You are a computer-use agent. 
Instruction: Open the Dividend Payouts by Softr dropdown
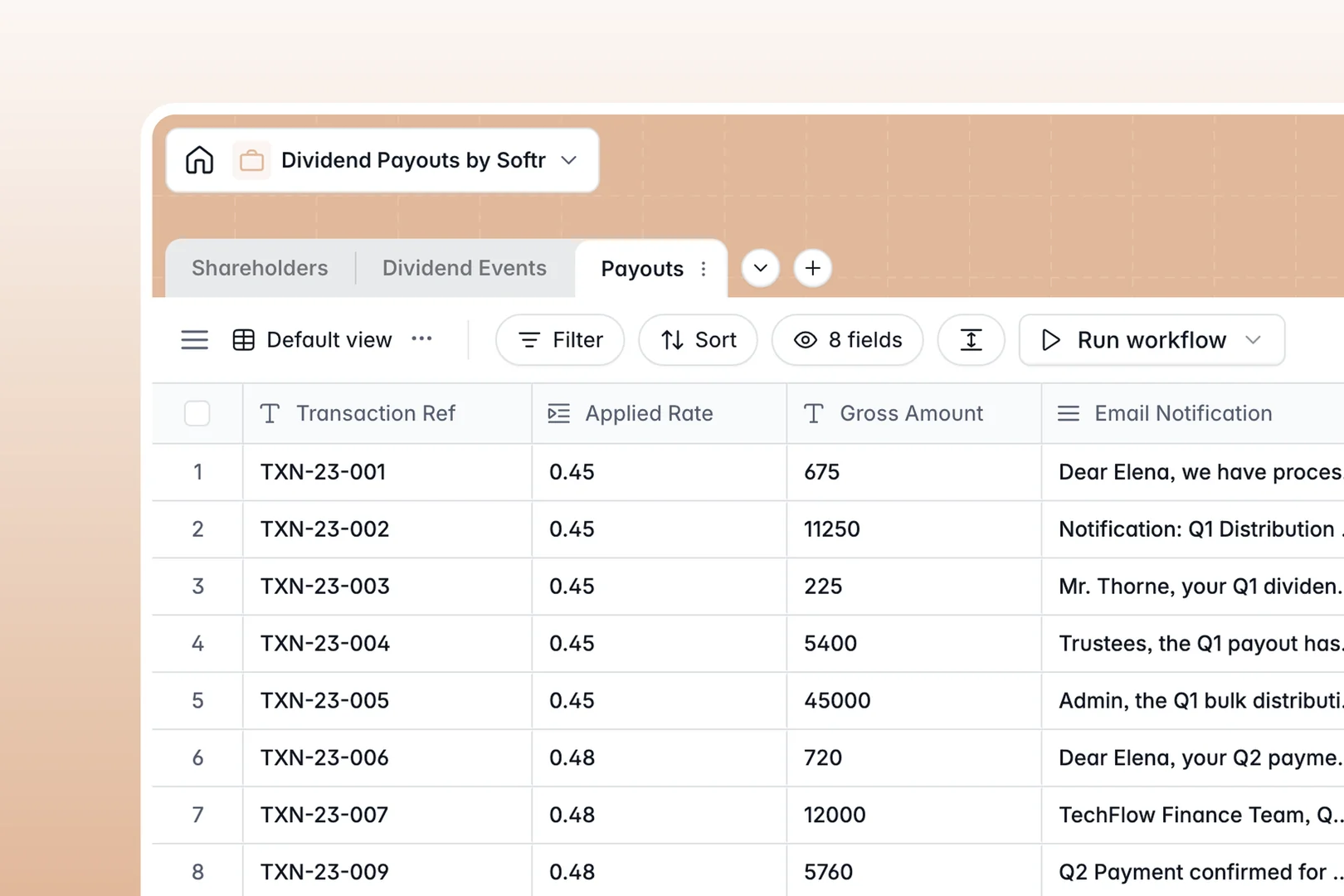coord(569,160)
